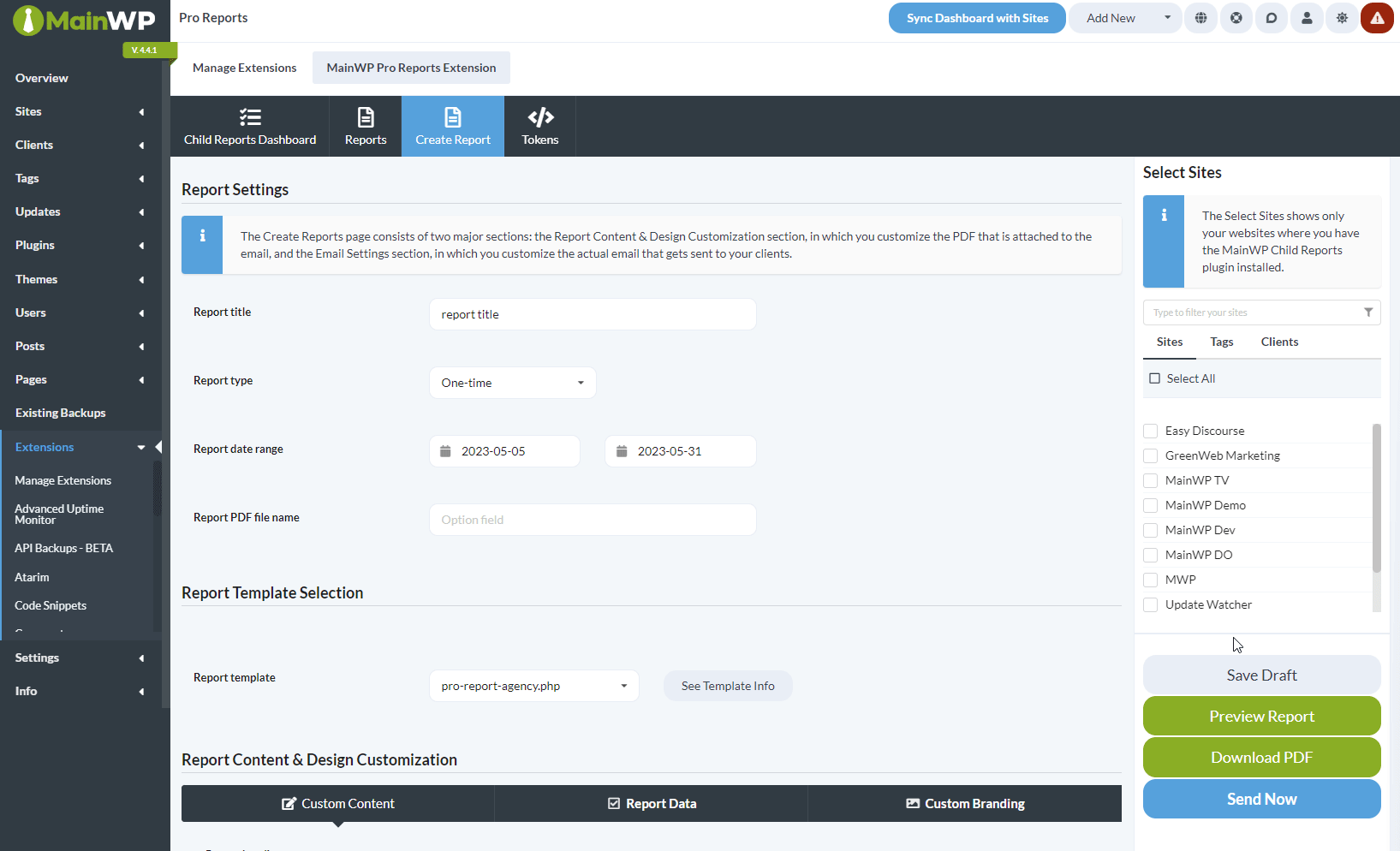The height and width of the screenshot is (851, 1400).
Task: Open the red warning alert icon
Action: click(1377, 18)
